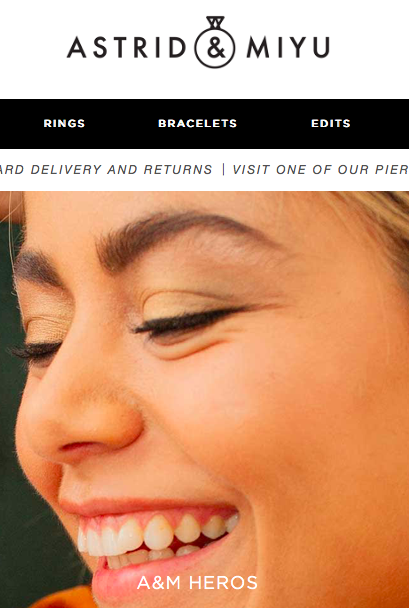Click the MIYU wordmark in the header
This screenshot has height=608, width=409.
point(288,47)
